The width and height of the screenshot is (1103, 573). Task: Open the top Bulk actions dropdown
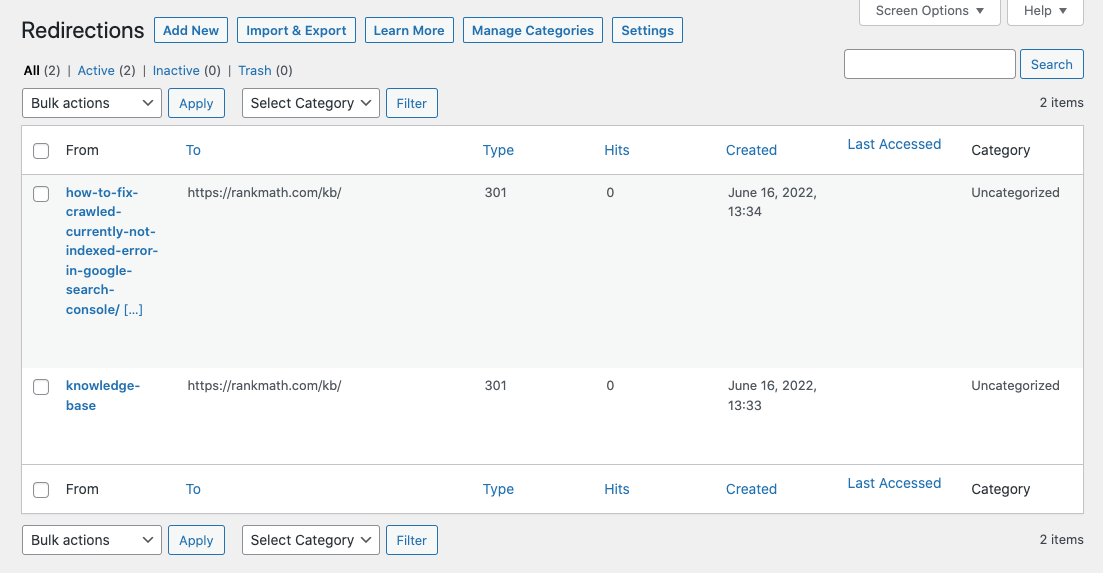[x=91, y=103]
